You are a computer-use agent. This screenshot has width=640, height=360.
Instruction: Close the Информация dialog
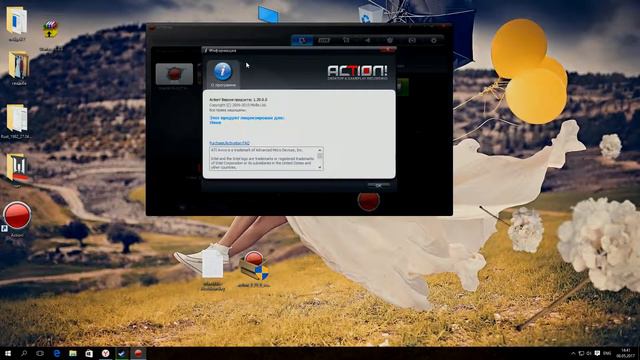pos(387,50)
